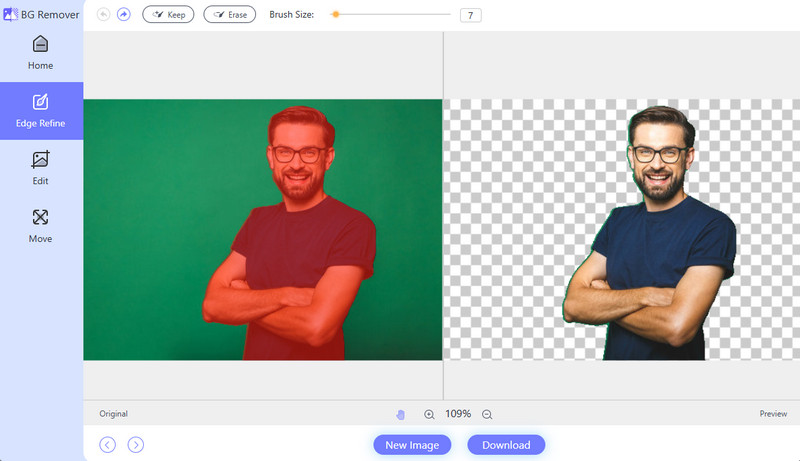Open the Edge Refine tab
This screenshot has height=461, width=800.
coord(41,110)
